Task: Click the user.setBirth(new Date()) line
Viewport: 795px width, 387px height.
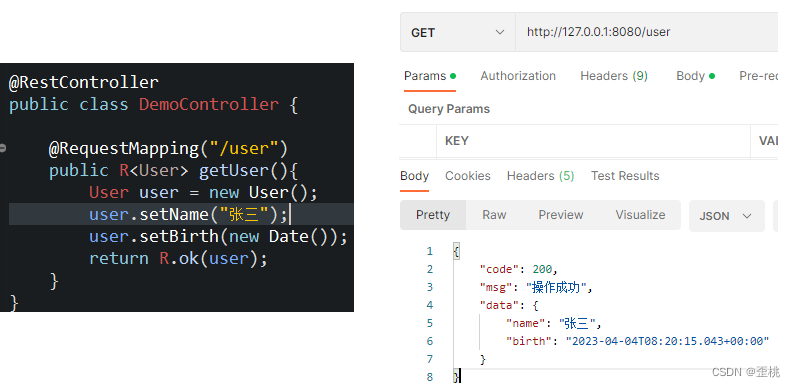Action: point(218,236)
